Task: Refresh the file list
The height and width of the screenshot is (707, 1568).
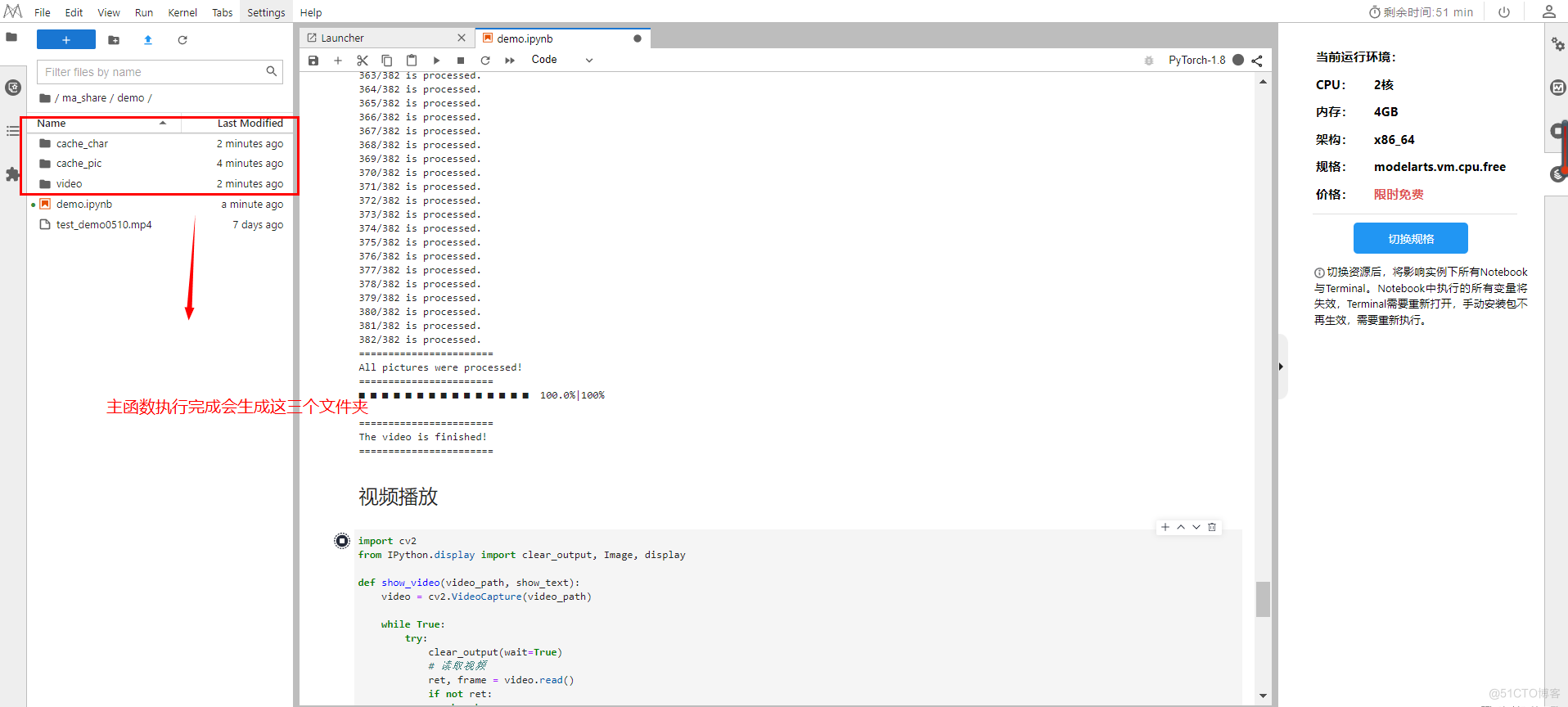Action: click(x=182, y=39)
